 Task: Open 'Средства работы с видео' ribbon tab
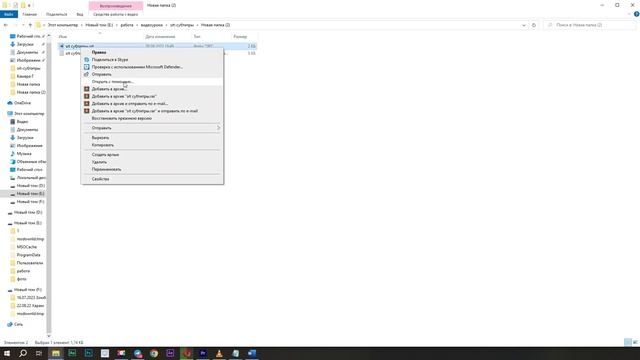coord(116,14)
